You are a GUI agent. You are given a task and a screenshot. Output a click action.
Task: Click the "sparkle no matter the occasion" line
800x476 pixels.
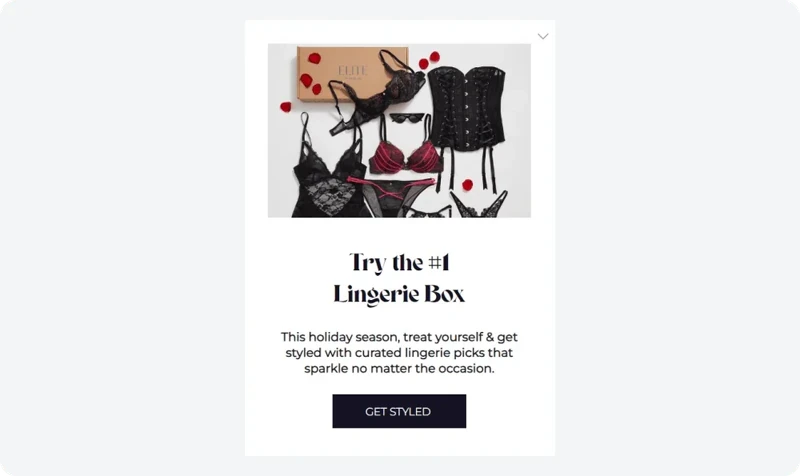pyautogui.click(x=399, y=368)
